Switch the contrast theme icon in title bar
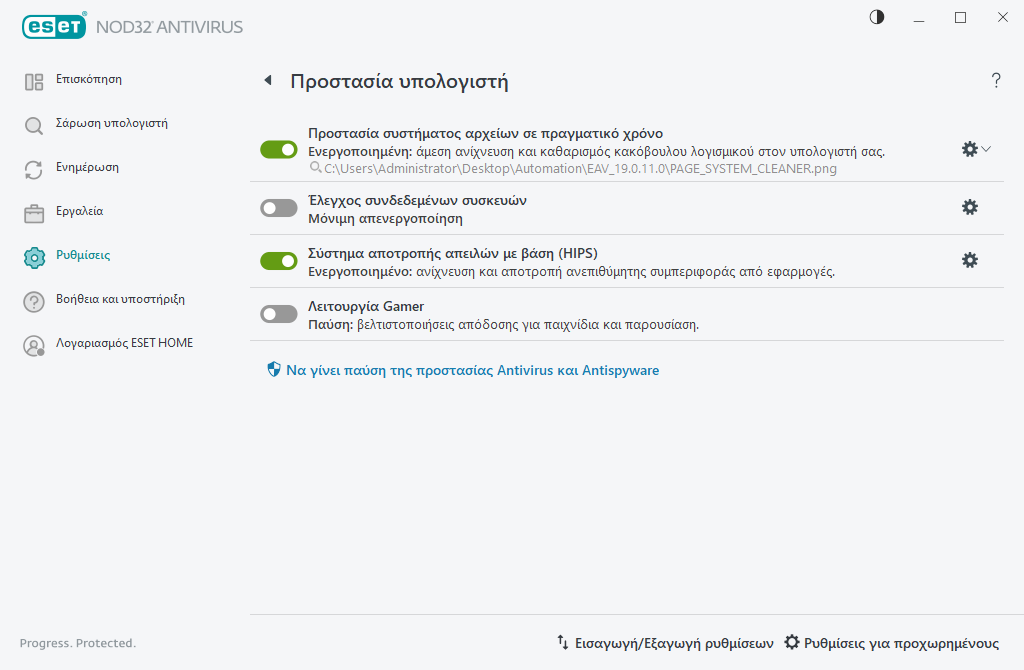1024x670 pixels. [x=877, y=17]
